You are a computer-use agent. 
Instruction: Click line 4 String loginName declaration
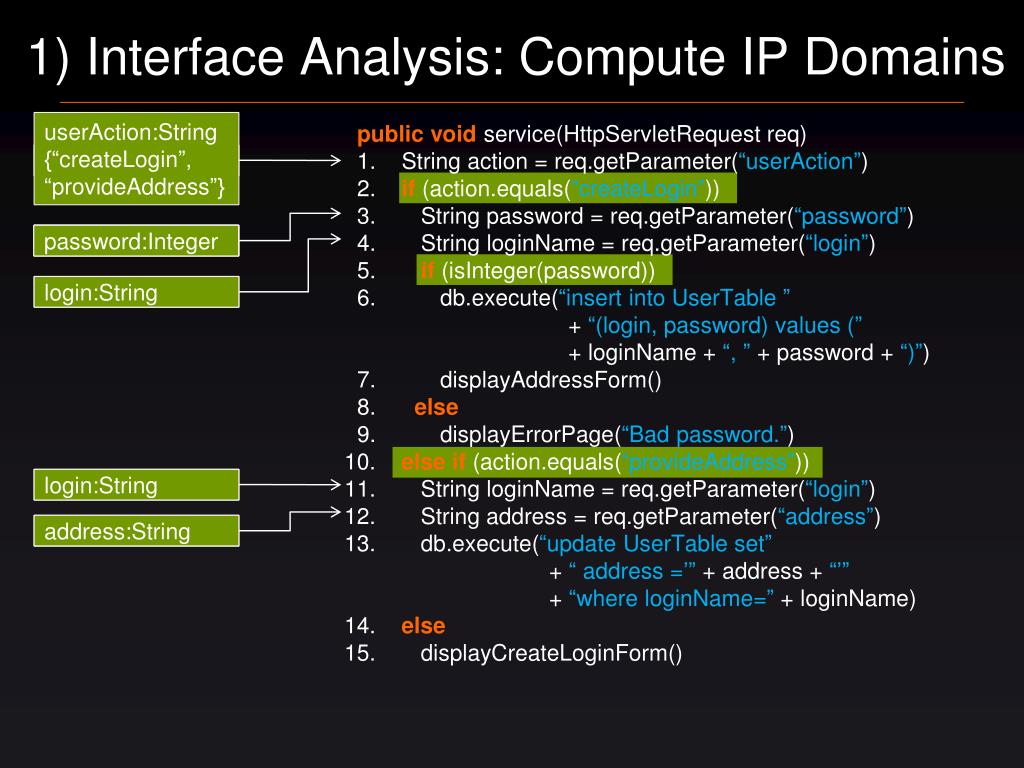[648, 244]
